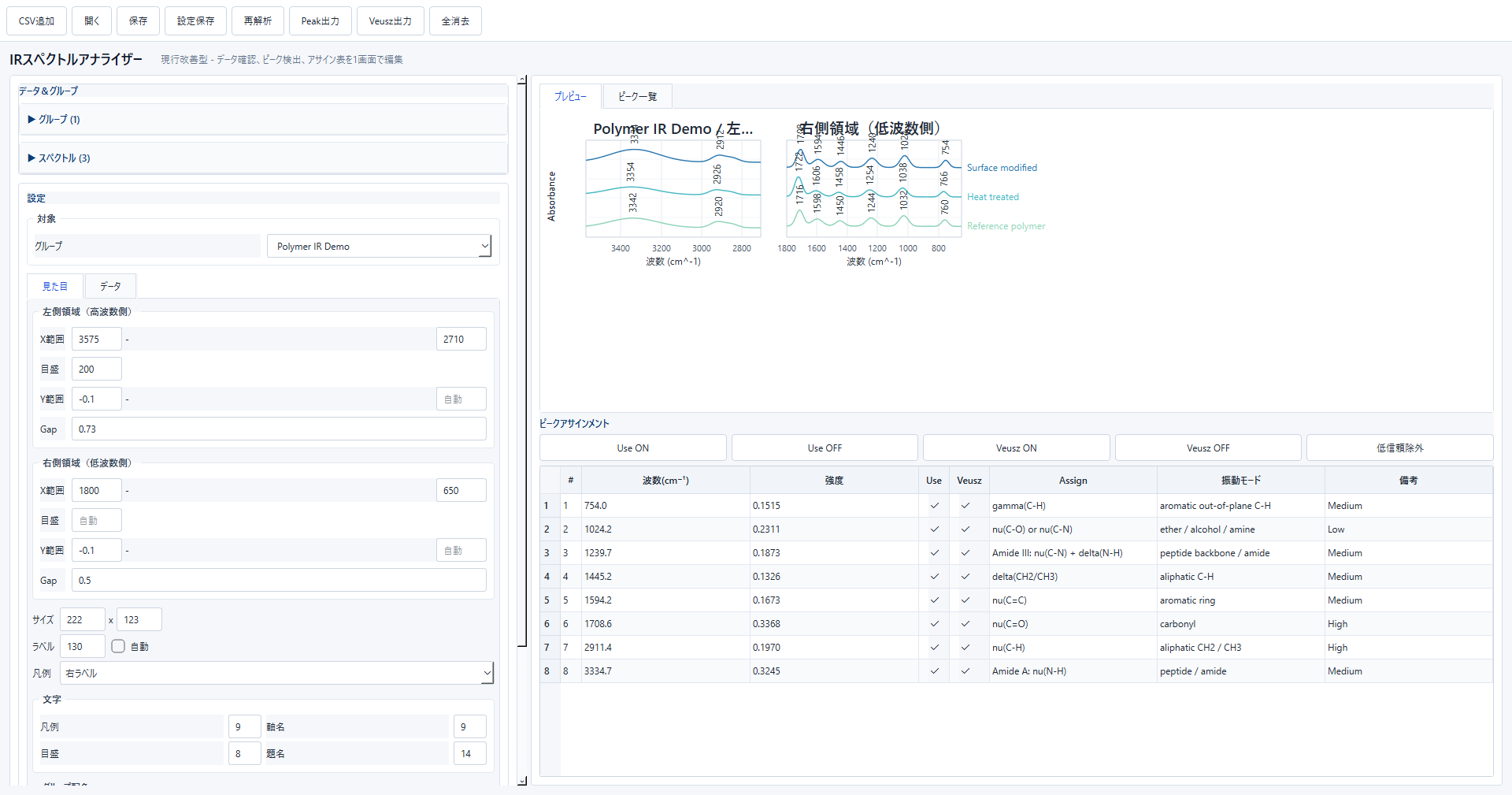Switch to the ピーク一覧 tab
Screen dimensions: 1512x795
[637, 96]
